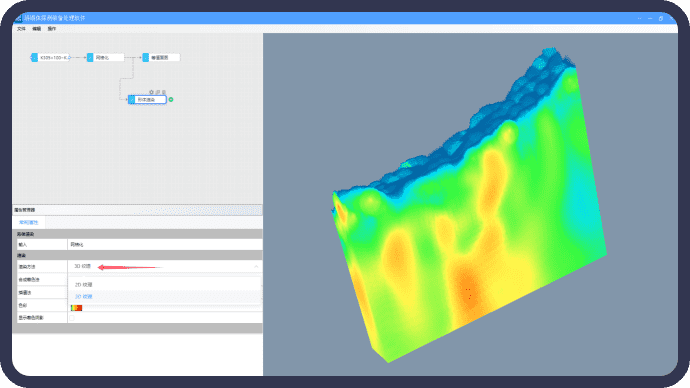This screenshot has width=690, height=388.
Task: Toggle the blue check on the selected rendering node
Action: click(x=132, y=100)
